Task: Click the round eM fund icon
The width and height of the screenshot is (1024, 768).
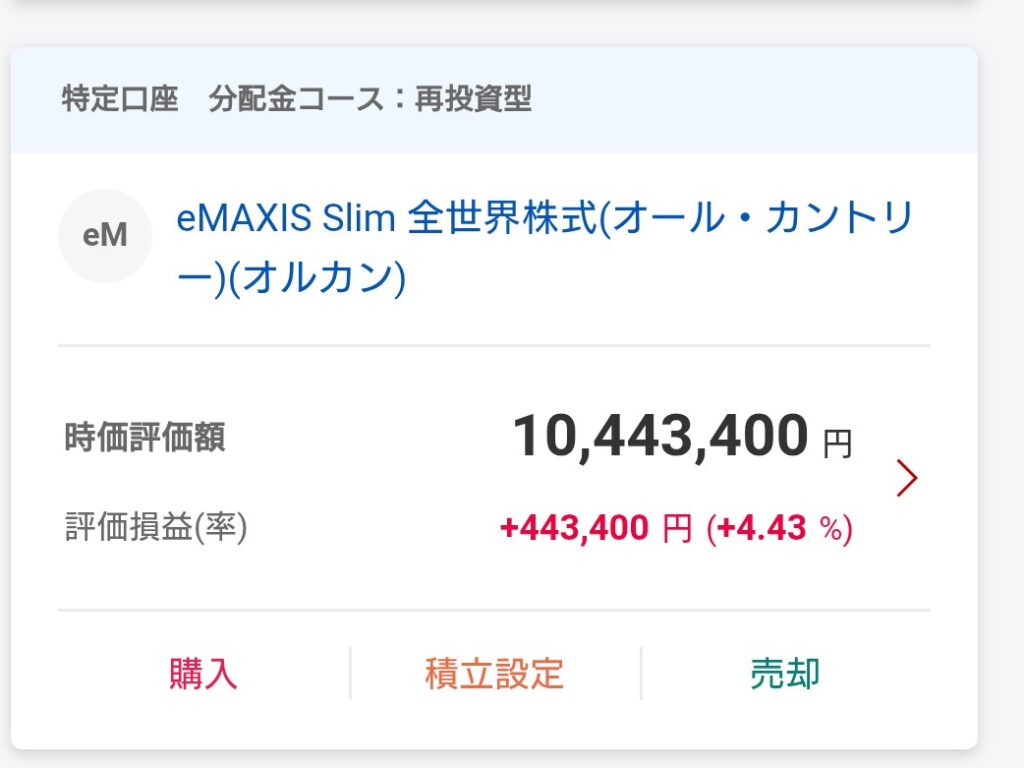Action: (x=105, y=236)
